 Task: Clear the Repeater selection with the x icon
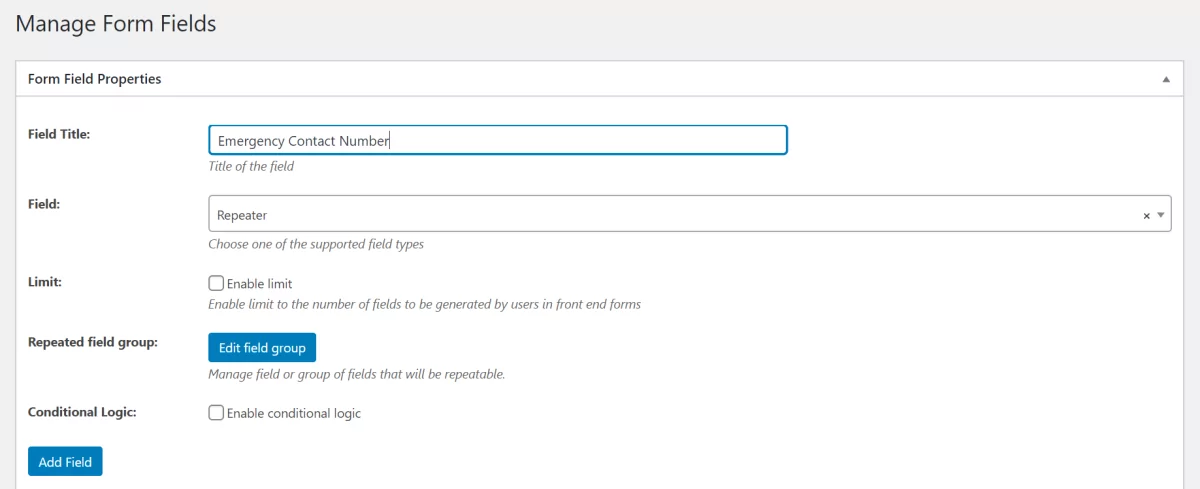pyautogui.click(x=1146, y=215)
